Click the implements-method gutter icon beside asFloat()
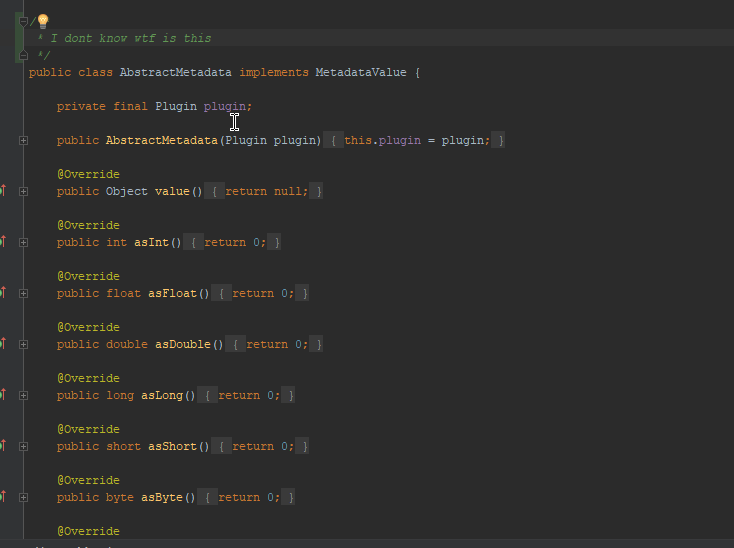Viewport: 734px width, 548px height. click(x=3, y=292)
